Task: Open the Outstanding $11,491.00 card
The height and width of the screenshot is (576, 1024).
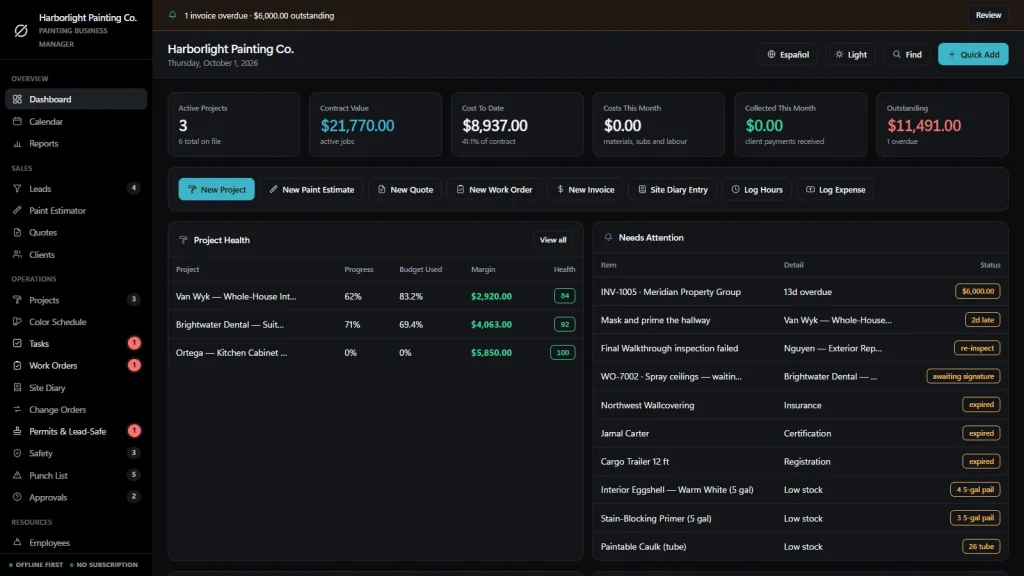Action: 942,124
